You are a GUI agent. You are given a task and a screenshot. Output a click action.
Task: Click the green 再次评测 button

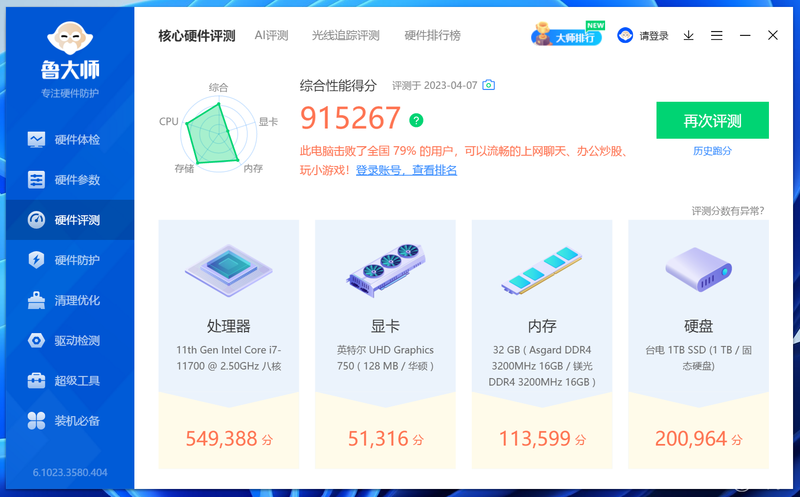tap(712, 120)
